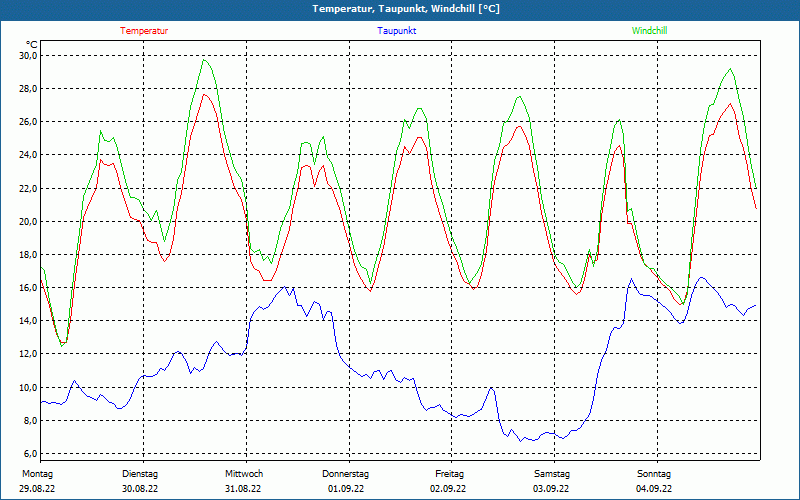Click the 6,0 y-axis value

tap(30, 454)
